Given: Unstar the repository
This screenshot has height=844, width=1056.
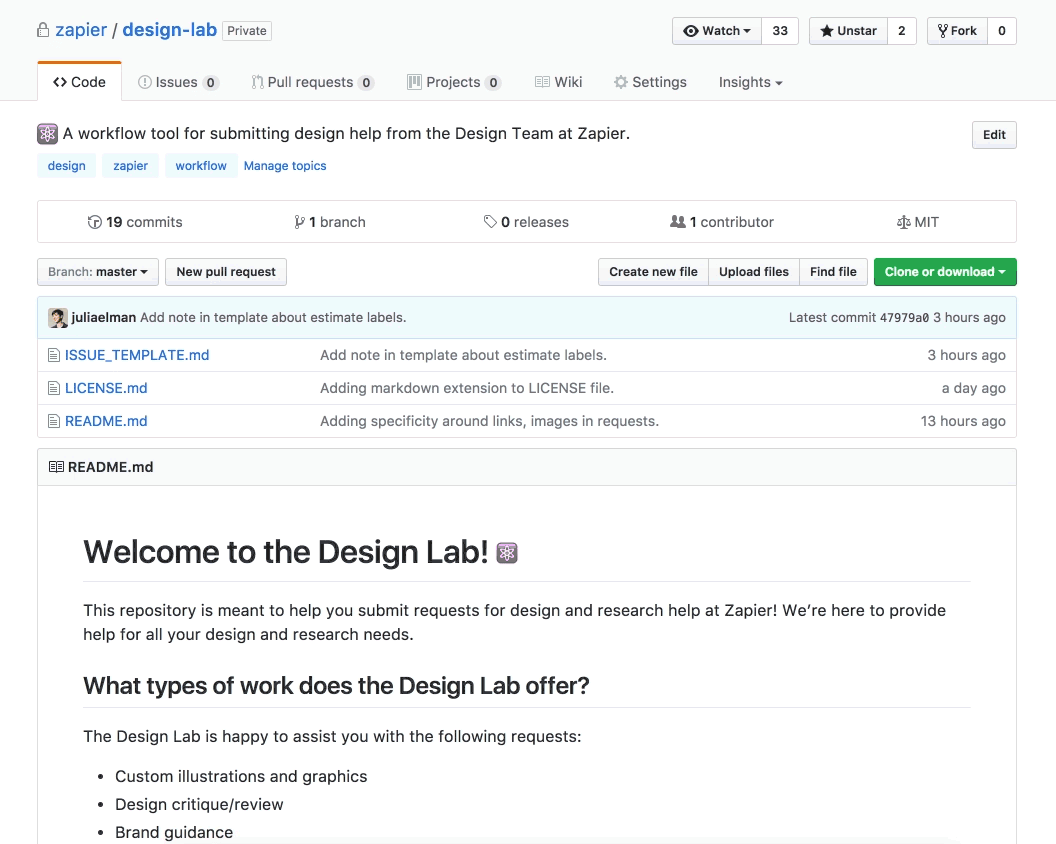Looking at the screenshot, I should tap(848, 31).
